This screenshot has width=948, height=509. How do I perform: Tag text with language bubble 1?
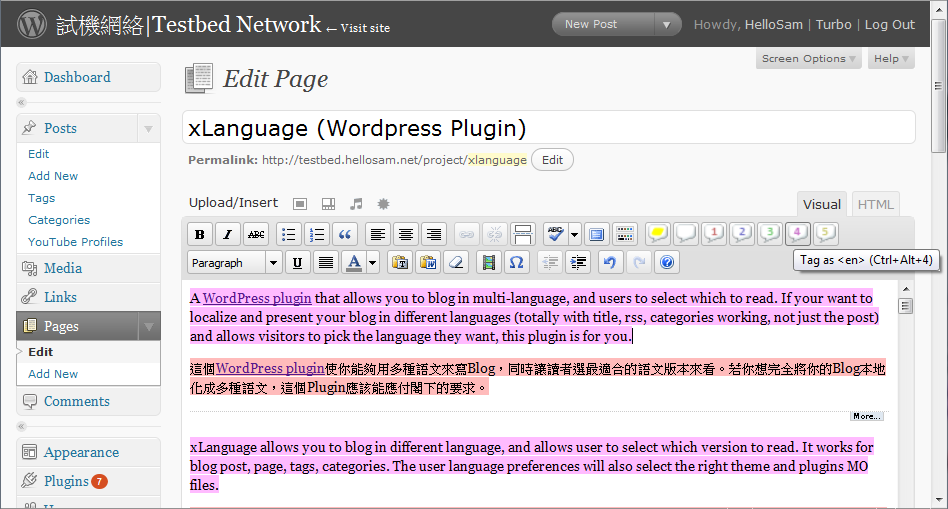(713, 233)
